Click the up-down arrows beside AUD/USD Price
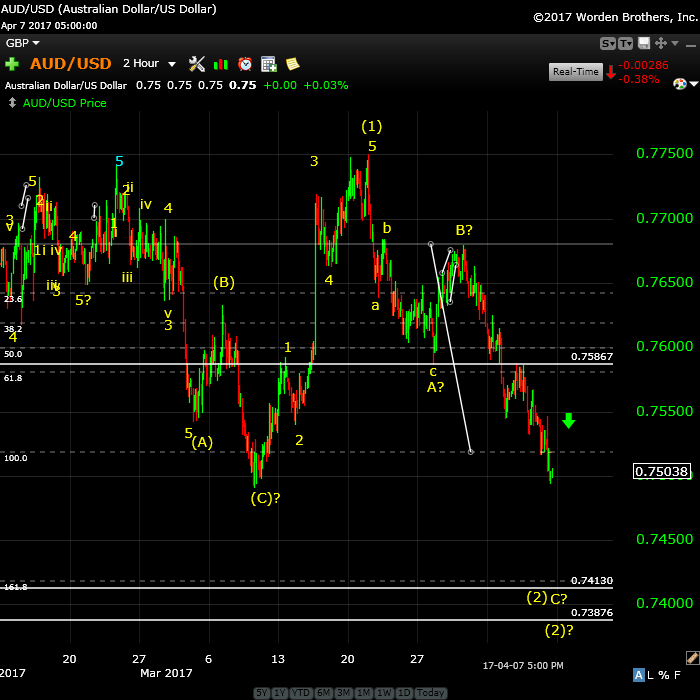Viewport: 700px width, 700px height. [12, 103]
